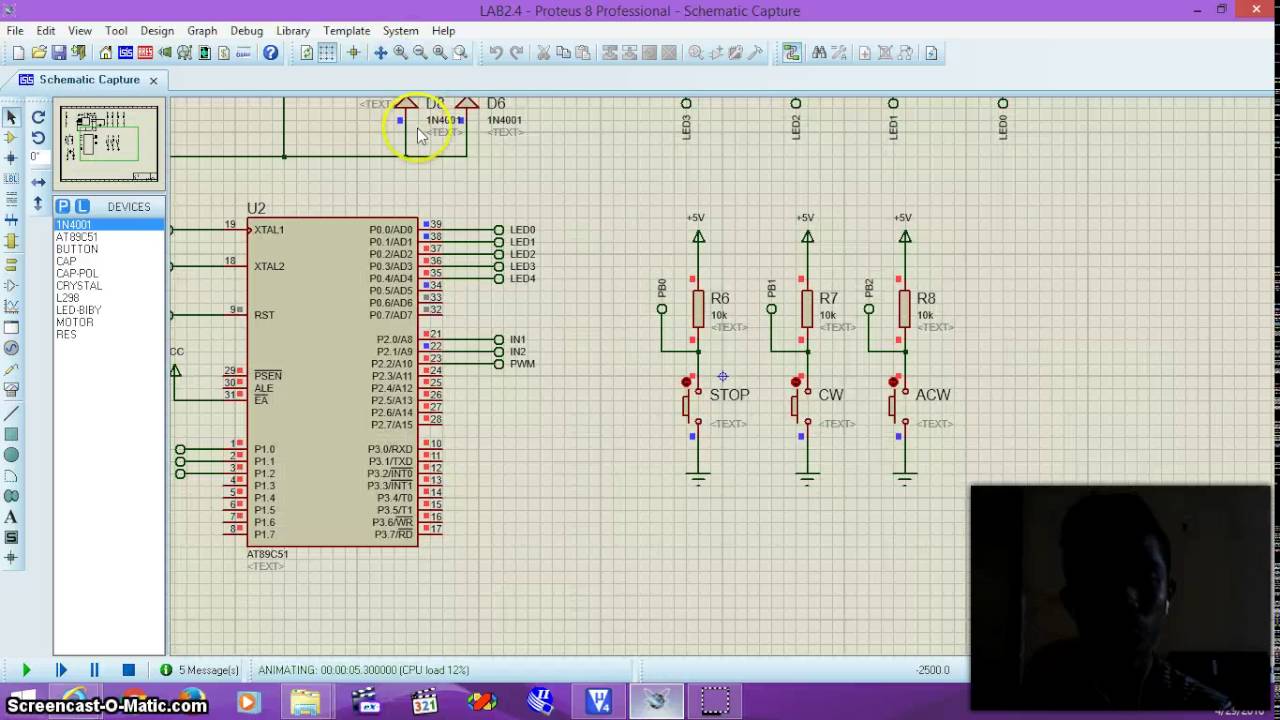Switch to the Schematic Capture tab
The image size is (1280, 720).
(x=88, y=80)
